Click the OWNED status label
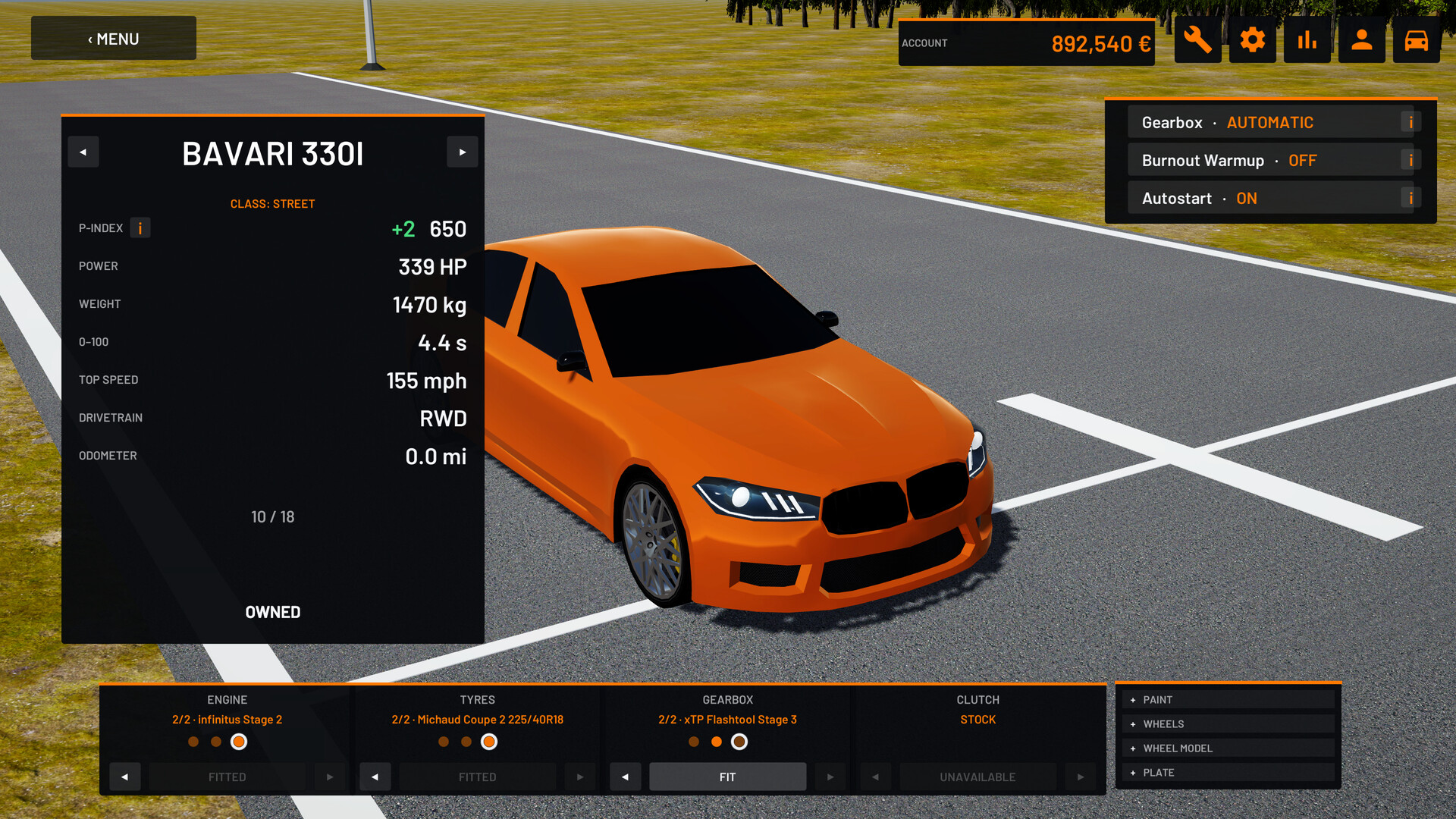The height and width of the screenshot is (819, 1456). click(273, 612)
